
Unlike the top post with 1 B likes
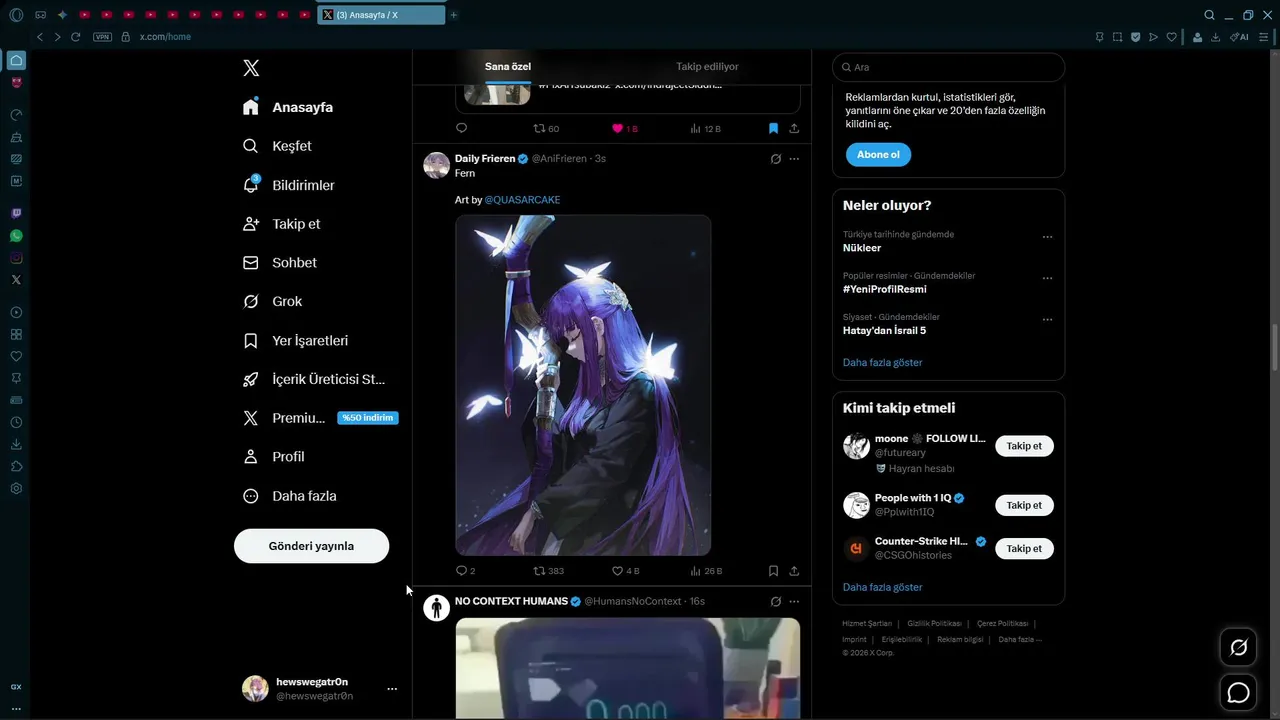coord(624,129)
